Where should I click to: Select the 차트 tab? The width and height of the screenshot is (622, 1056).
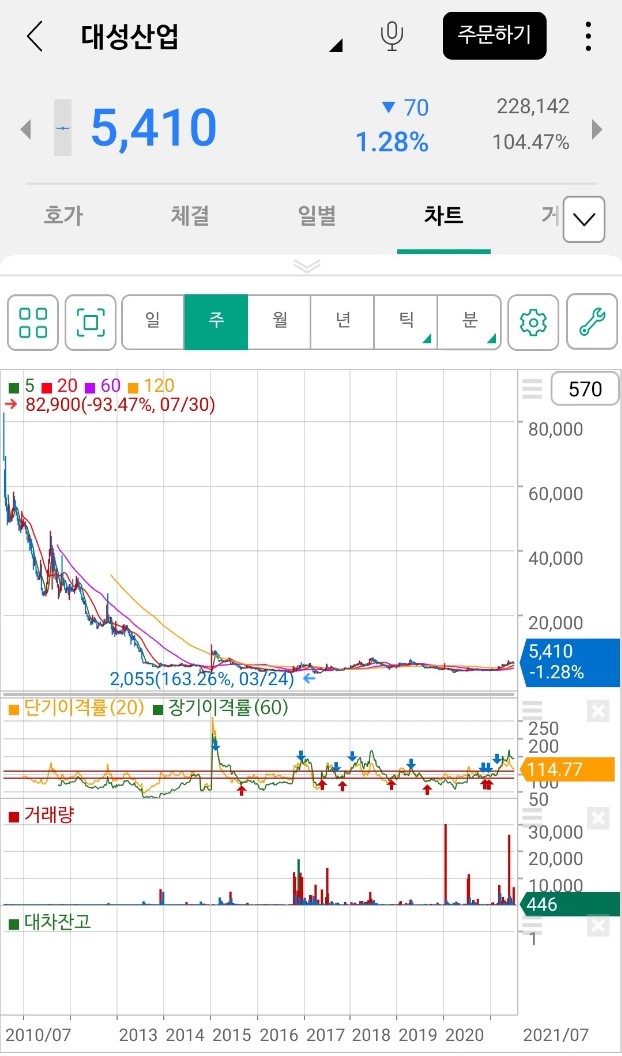tap(443, 216)
